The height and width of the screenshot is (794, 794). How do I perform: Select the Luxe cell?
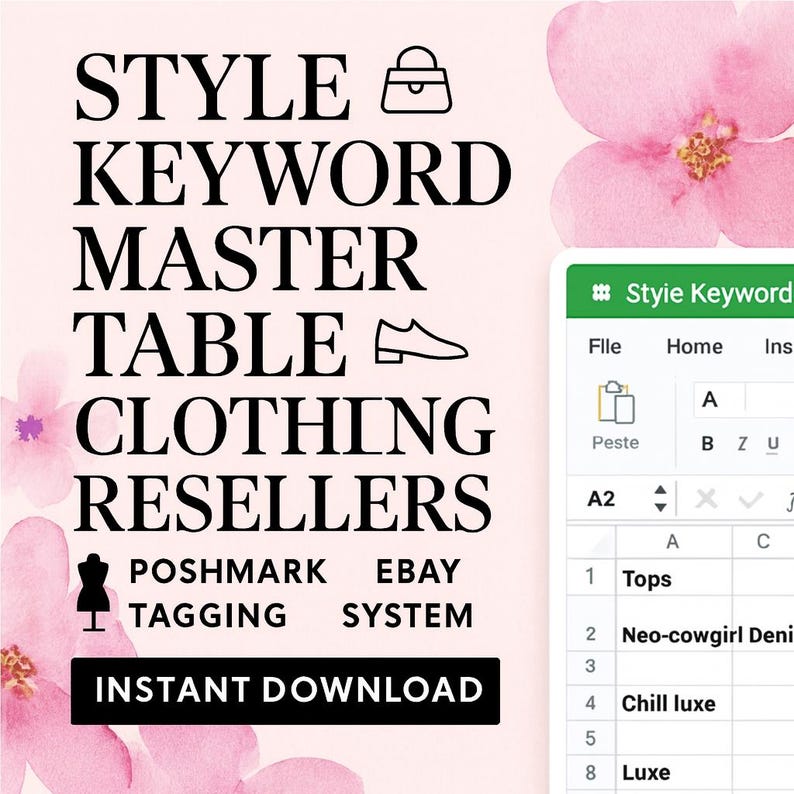pyautogui.click(x=674, y=773)
